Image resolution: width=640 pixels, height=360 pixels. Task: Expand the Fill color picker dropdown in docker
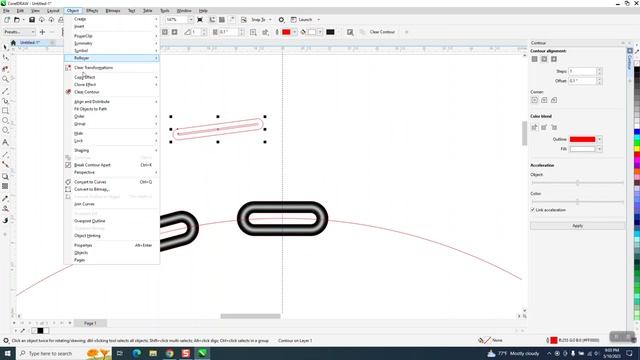(599, 149)
